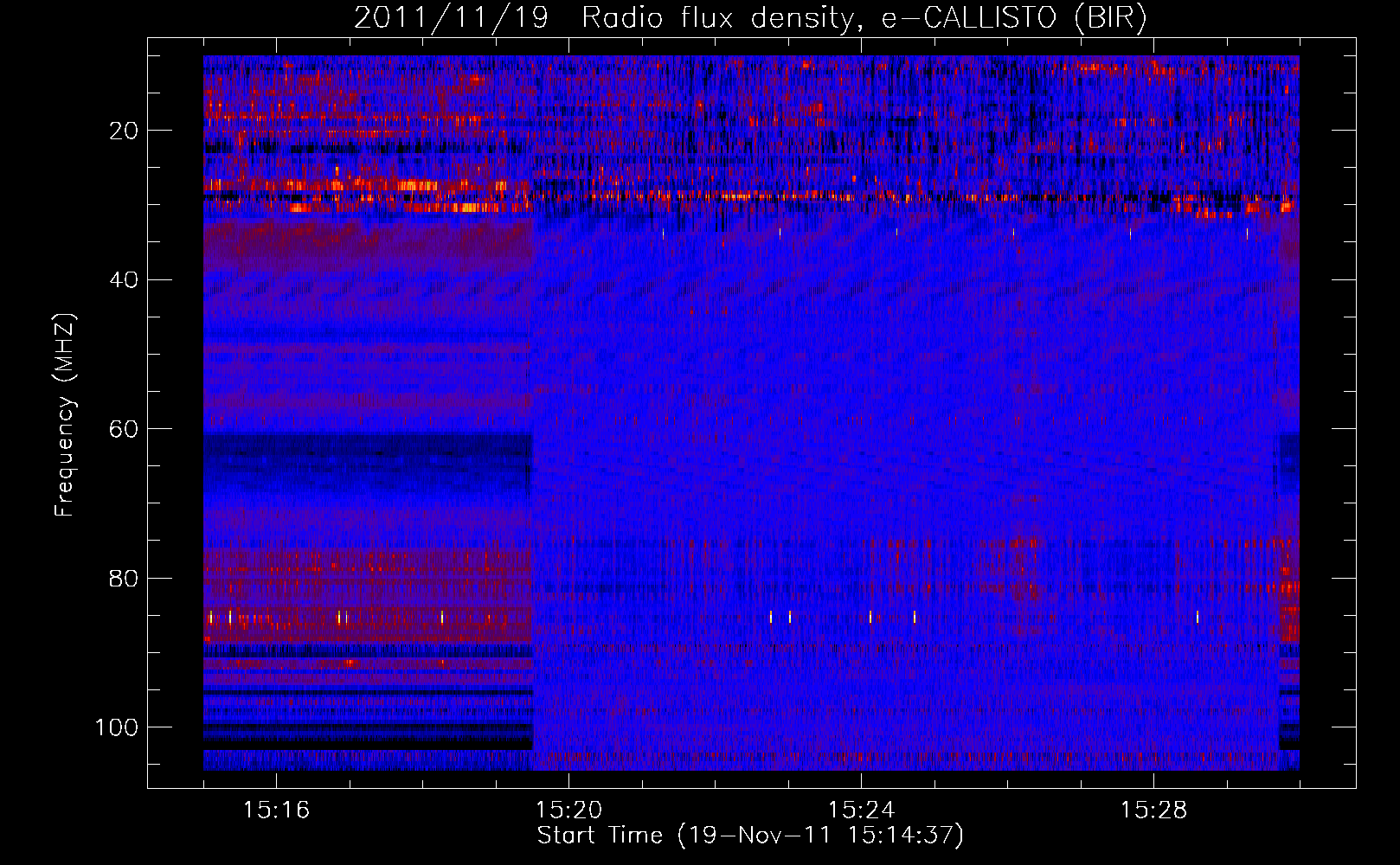Image resolution: width=1400 pixels, height=865 pixels.
Task: Click the 15:28 time tick label
Action: tap(1153, 811)
